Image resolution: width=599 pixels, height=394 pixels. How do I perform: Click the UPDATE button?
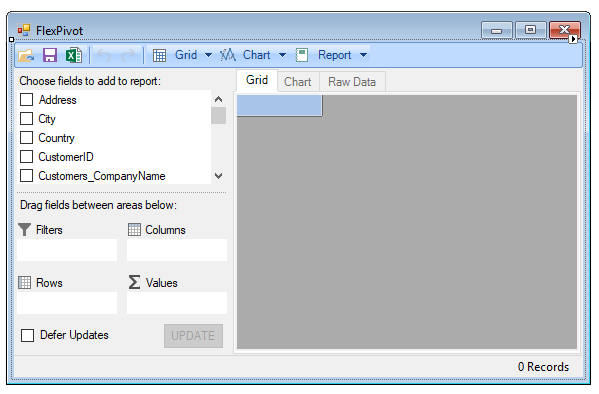[193, 336]
